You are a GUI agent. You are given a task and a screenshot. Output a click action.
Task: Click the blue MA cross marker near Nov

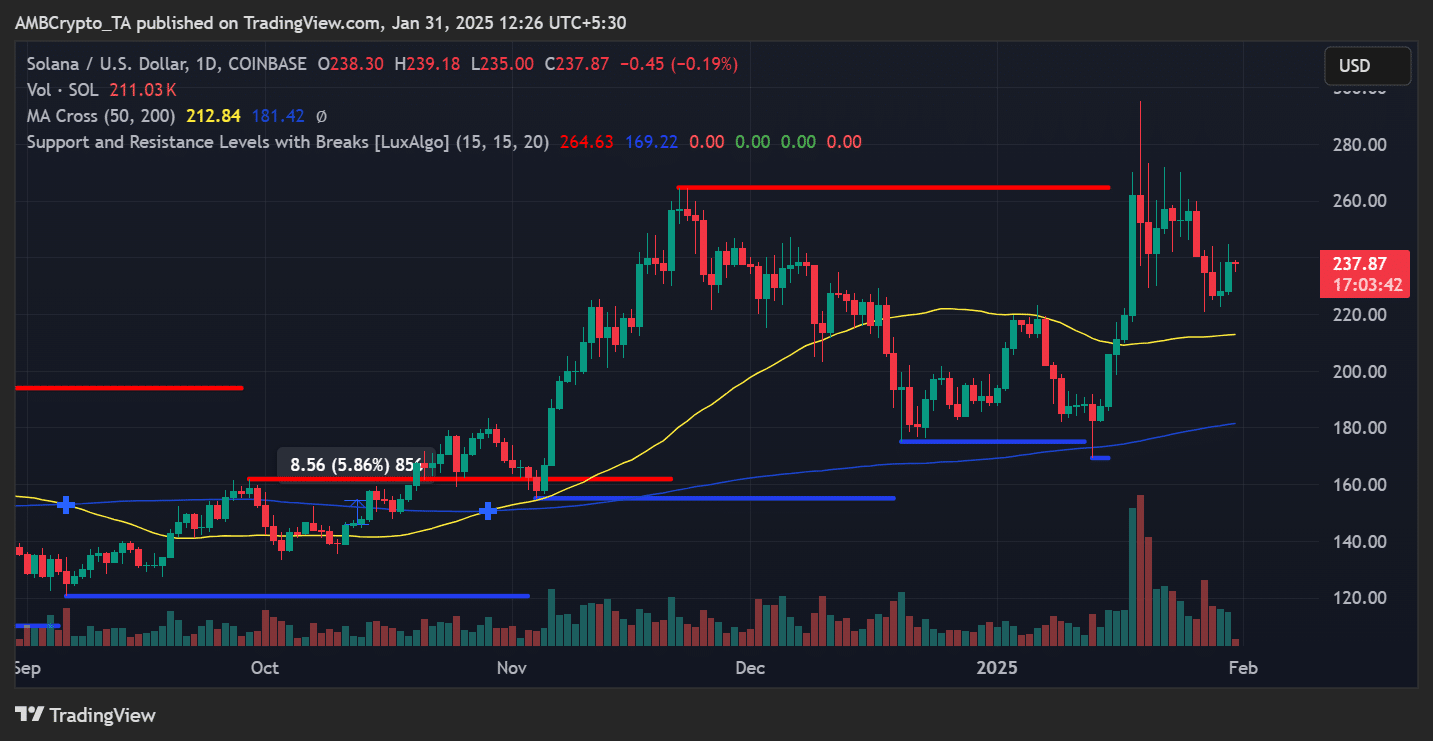tap(487, 511)
